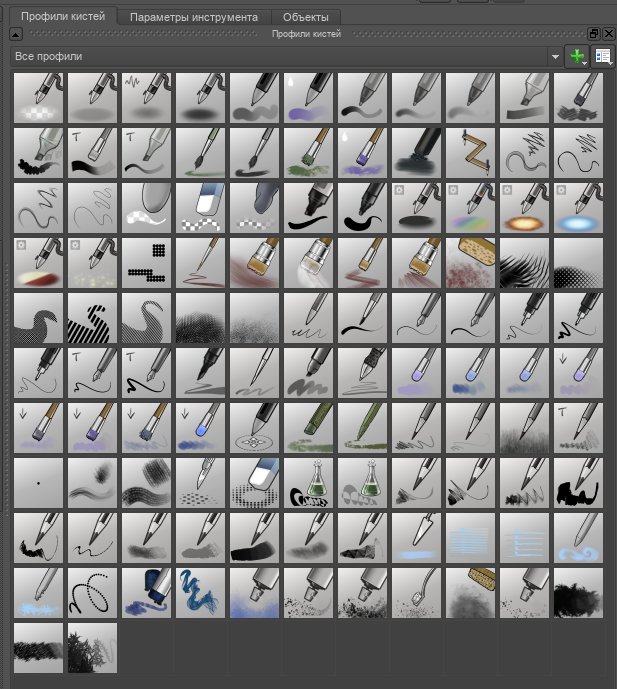Select the wet bristle brush with purple paint and a drop
This screenshot has width=617, height=689.
[363, 153]
